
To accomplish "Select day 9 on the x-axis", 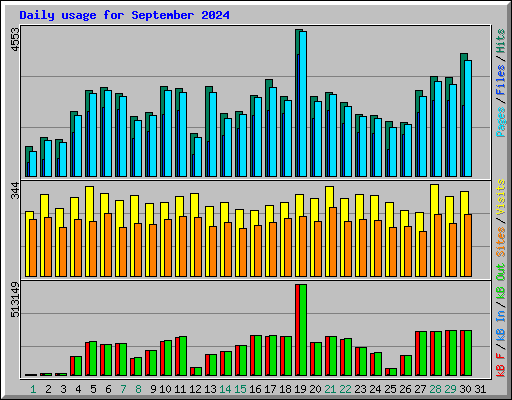I will 153,389.
